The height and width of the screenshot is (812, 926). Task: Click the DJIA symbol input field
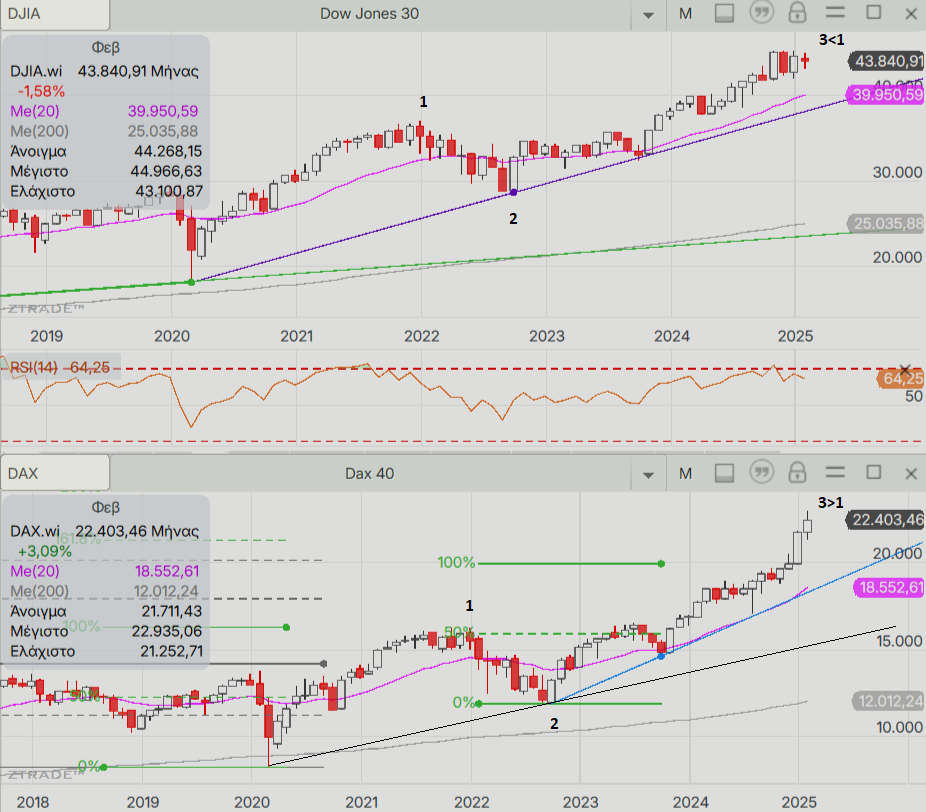click(54, 14)
